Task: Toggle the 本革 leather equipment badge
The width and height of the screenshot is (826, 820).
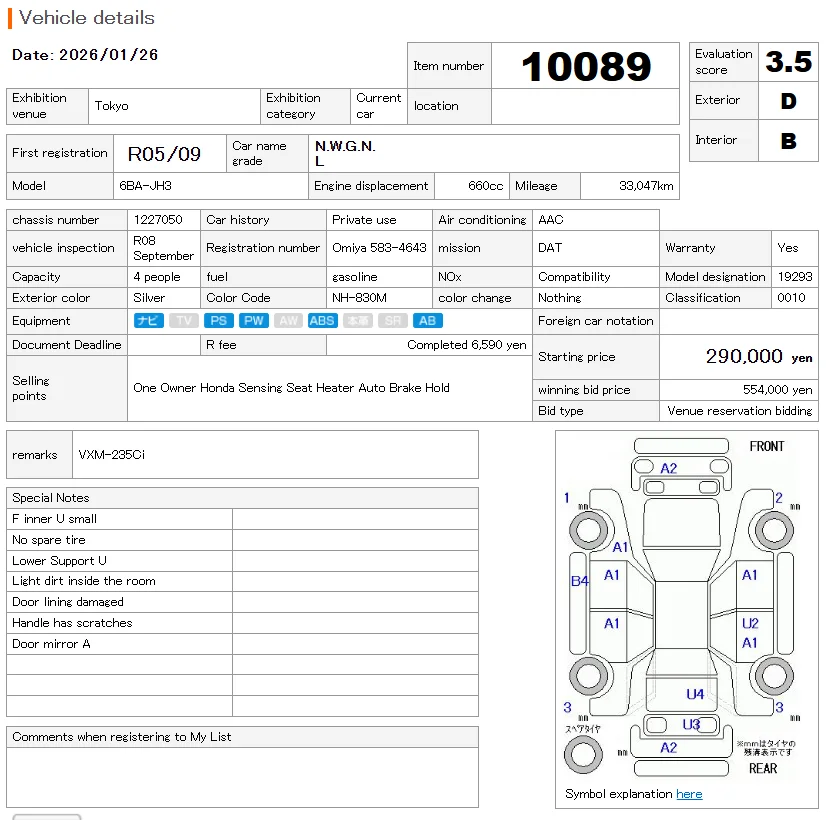Action: coord(357,320)
